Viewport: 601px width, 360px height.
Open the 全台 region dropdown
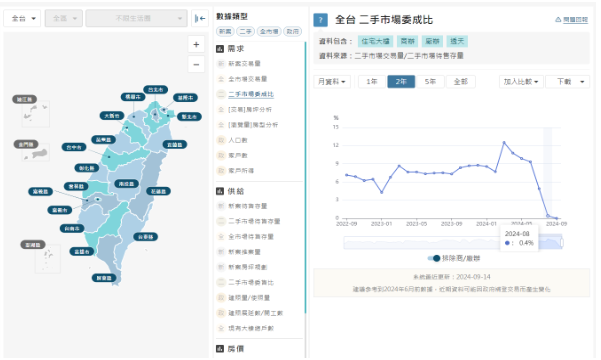click(23, 18)
